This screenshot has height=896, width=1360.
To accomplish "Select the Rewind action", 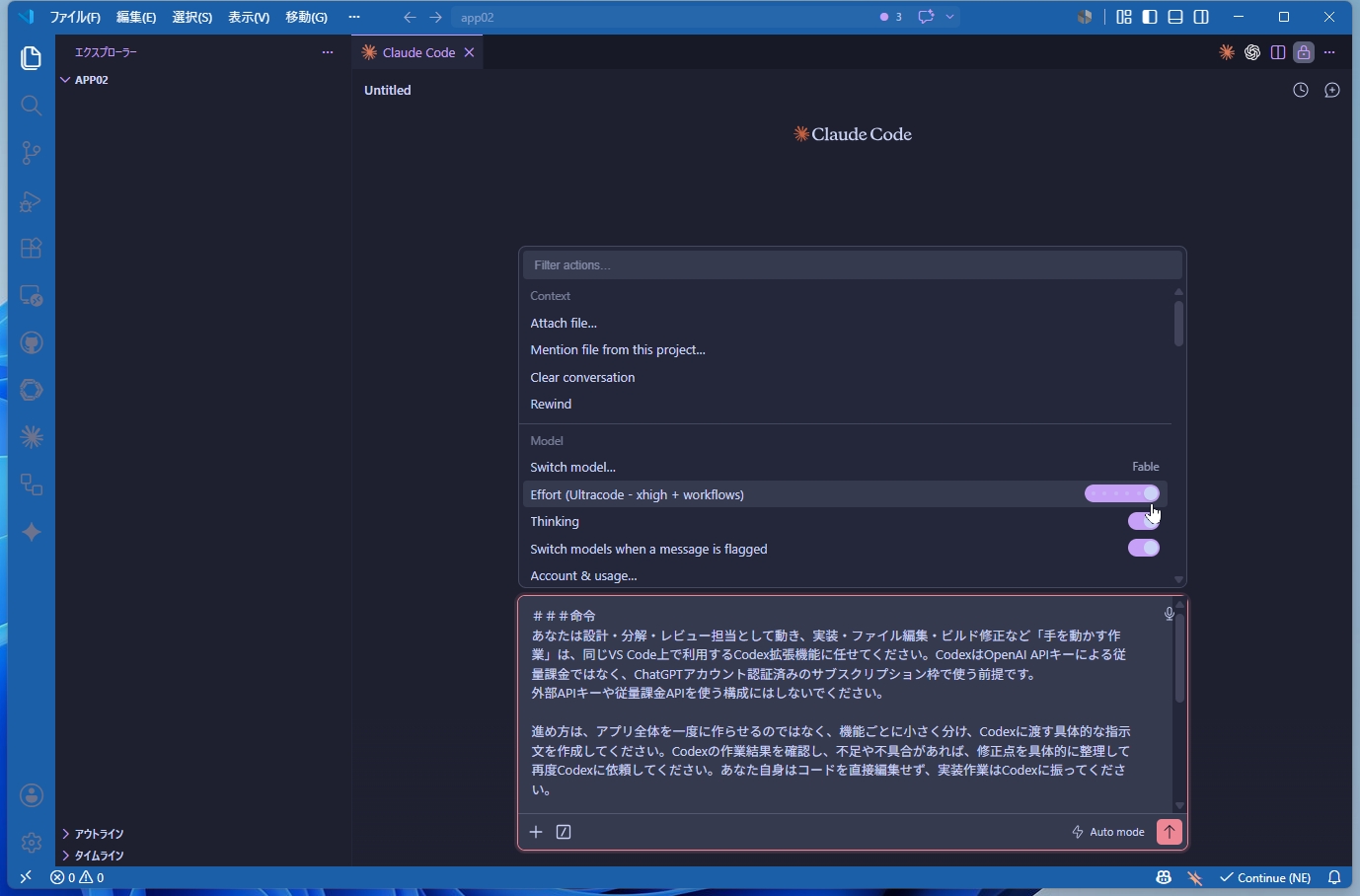I will coord(551,404).
